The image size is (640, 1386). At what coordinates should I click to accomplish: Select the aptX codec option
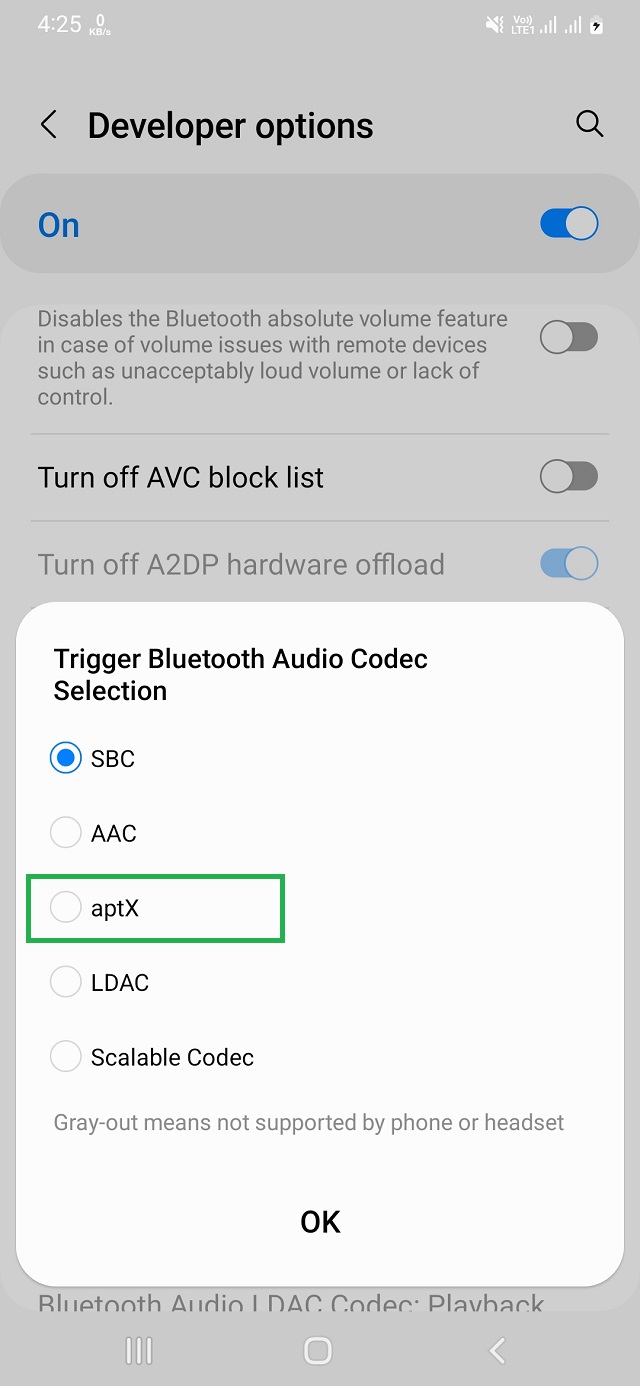click(66, 908)
